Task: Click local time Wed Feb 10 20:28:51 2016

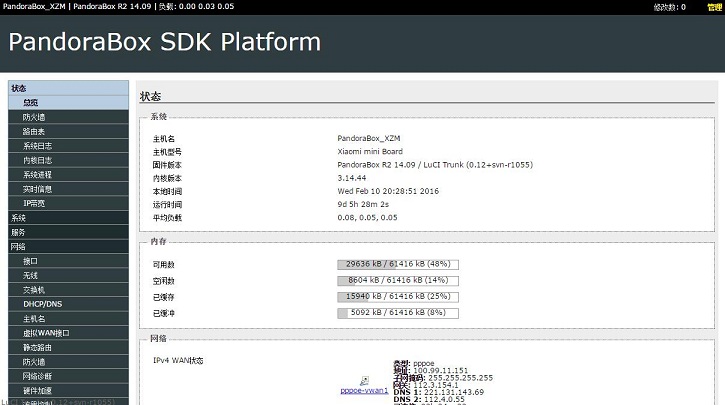Action: (x=388, y=191)
